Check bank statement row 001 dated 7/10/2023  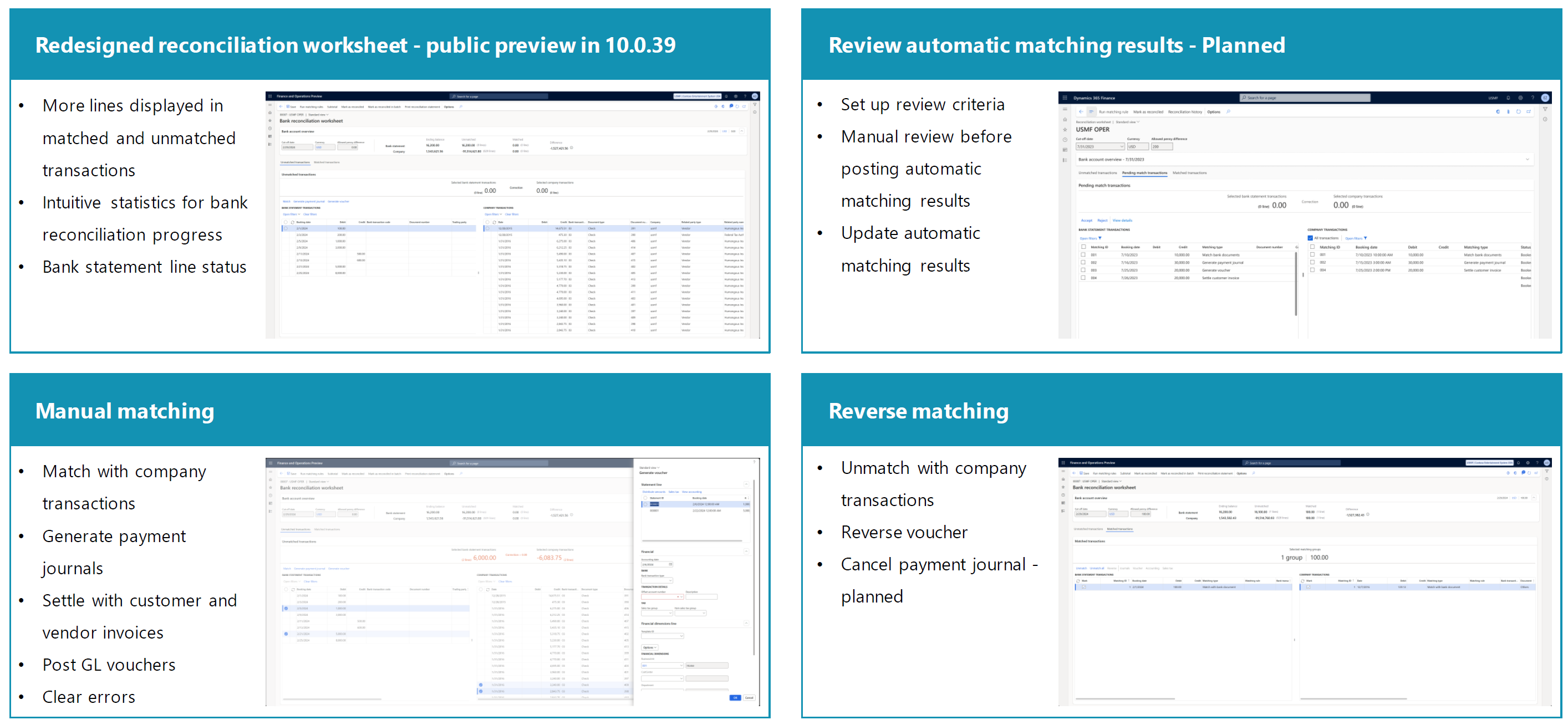point(1083,254)
